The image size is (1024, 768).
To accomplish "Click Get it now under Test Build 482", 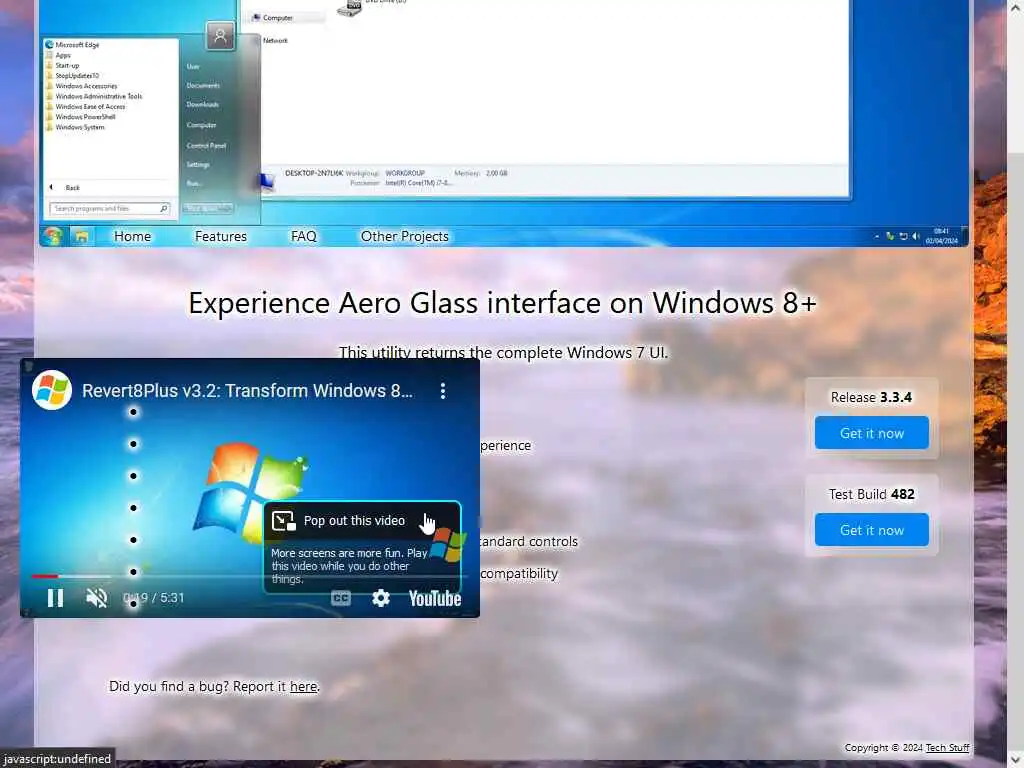I will (871, 530).
